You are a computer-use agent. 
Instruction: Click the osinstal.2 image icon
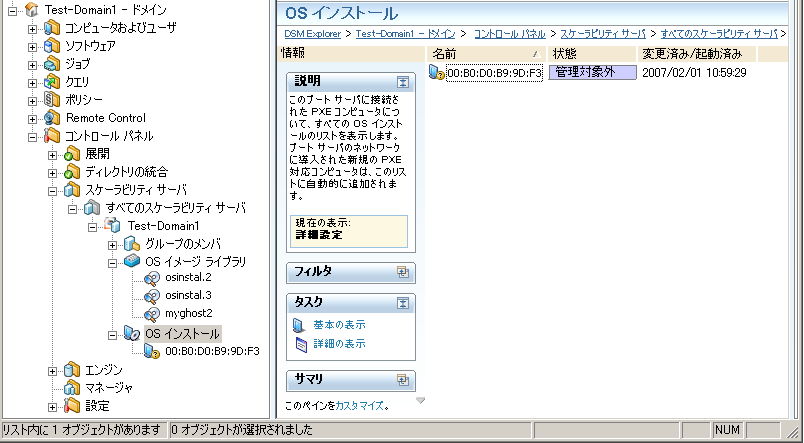(x=152, y=278)
